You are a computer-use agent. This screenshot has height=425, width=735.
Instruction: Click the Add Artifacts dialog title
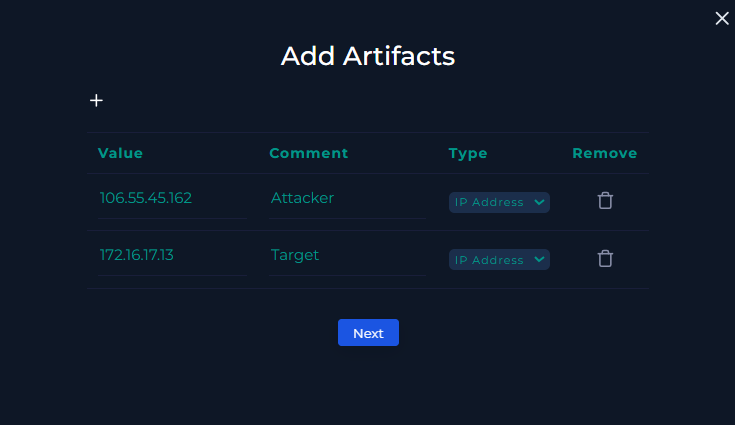[368, 56]
